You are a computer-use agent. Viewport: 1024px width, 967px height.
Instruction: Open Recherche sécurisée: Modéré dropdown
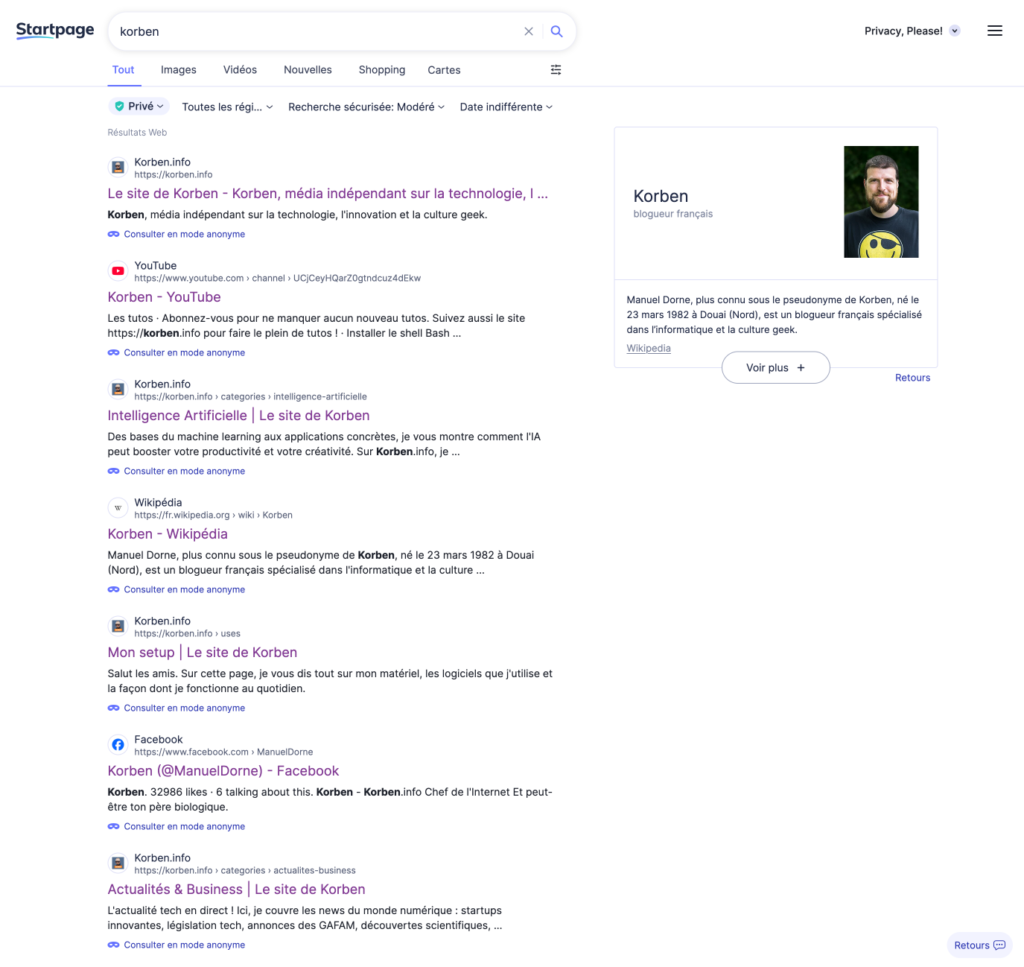(x=366, y=107)
